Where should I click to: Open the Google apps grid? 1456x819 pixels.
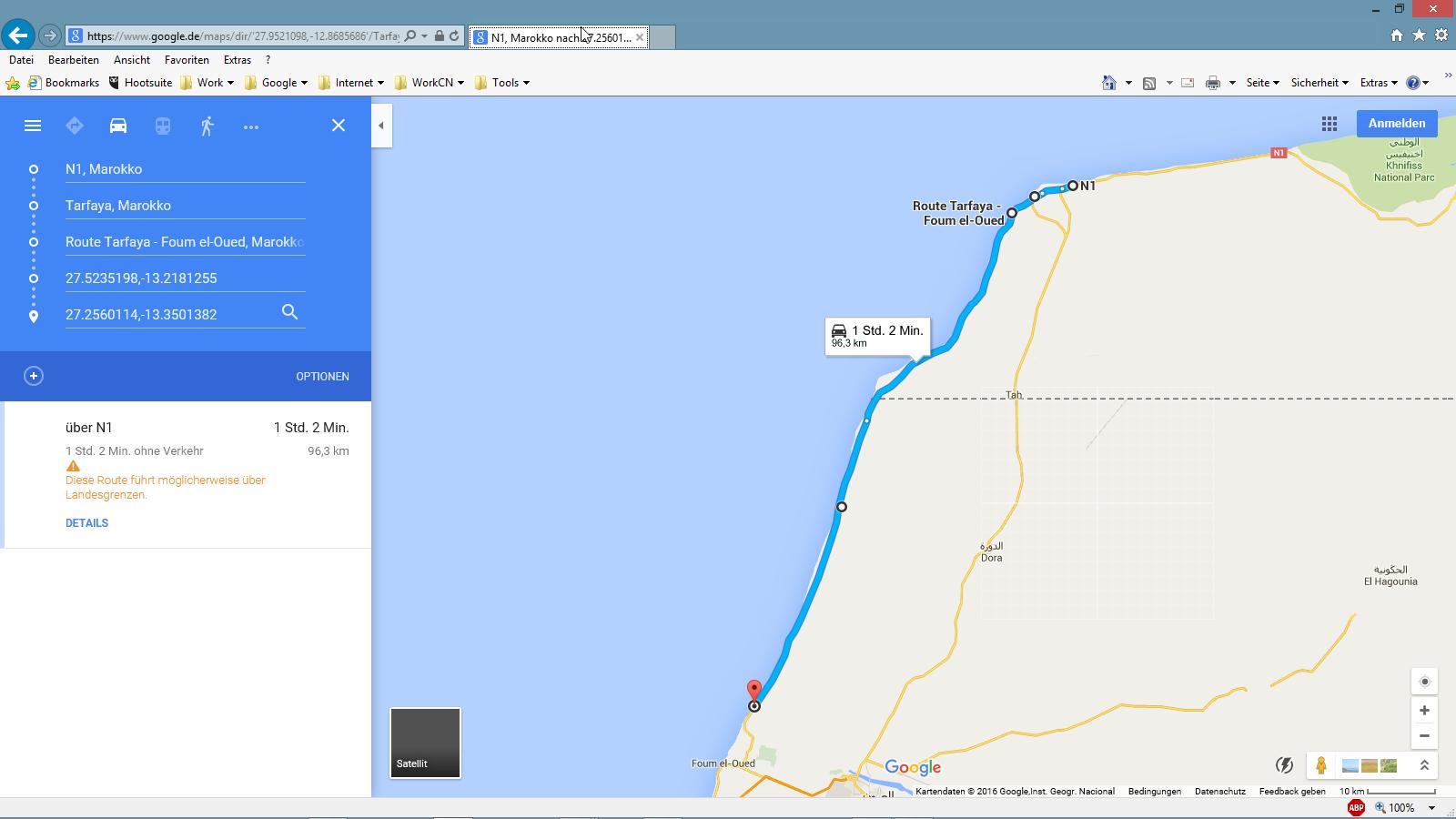(x=1330, y=124)
